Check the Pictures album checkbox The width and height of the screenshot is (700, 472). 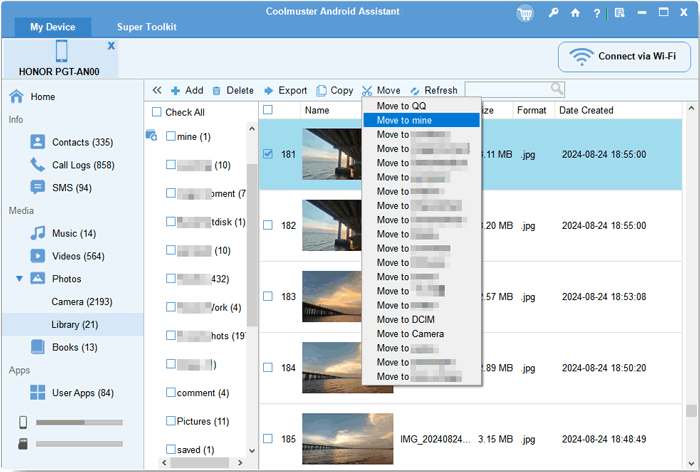point(171,421)
